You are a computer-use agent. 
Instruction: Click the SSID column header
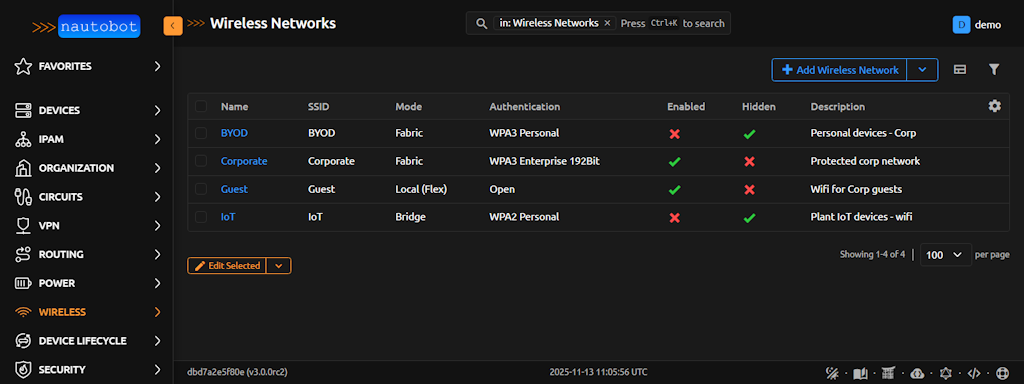(x=319, y=106)
